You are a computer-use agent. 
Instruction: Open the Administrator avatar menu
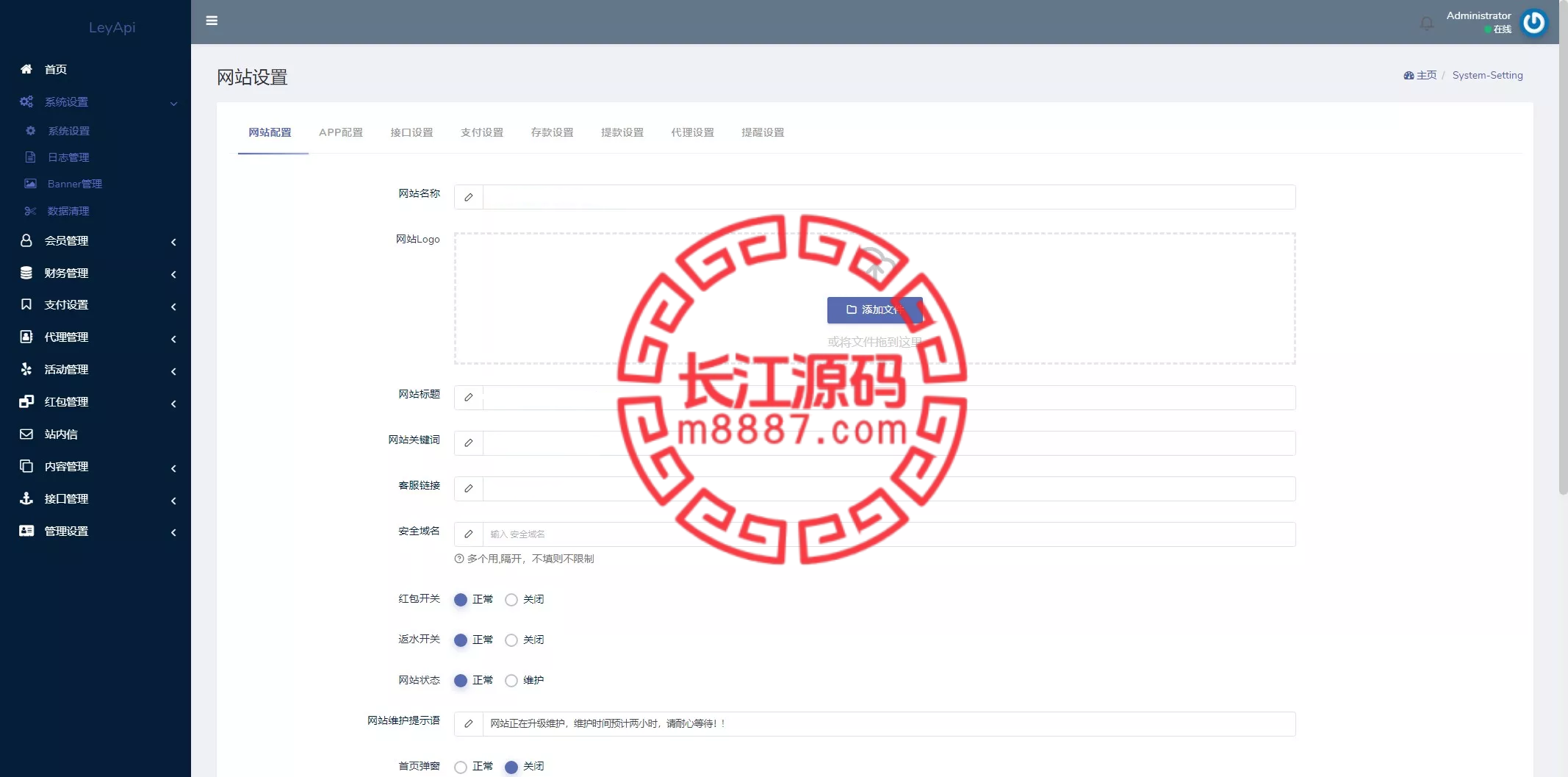(1533, 23)
